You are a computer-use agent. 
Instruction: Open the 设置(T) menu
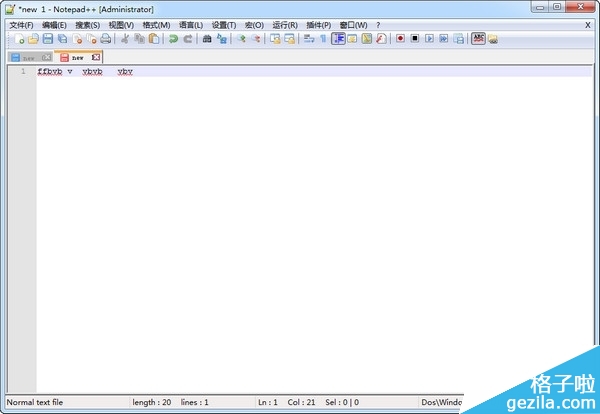pos(224,24)
